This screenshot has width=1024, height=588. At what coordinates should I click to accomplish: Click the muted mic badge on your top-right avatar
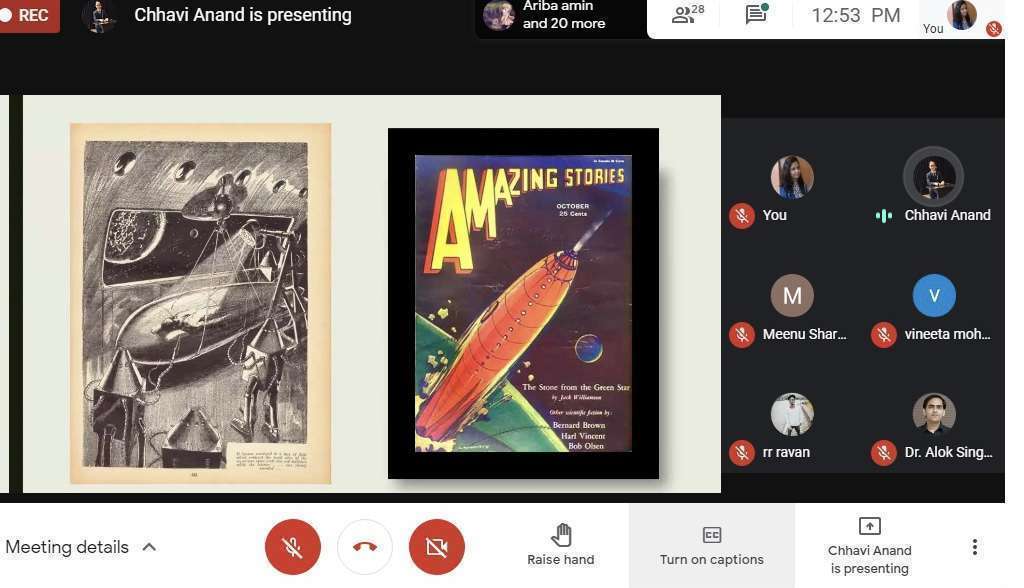click(993, 29)
